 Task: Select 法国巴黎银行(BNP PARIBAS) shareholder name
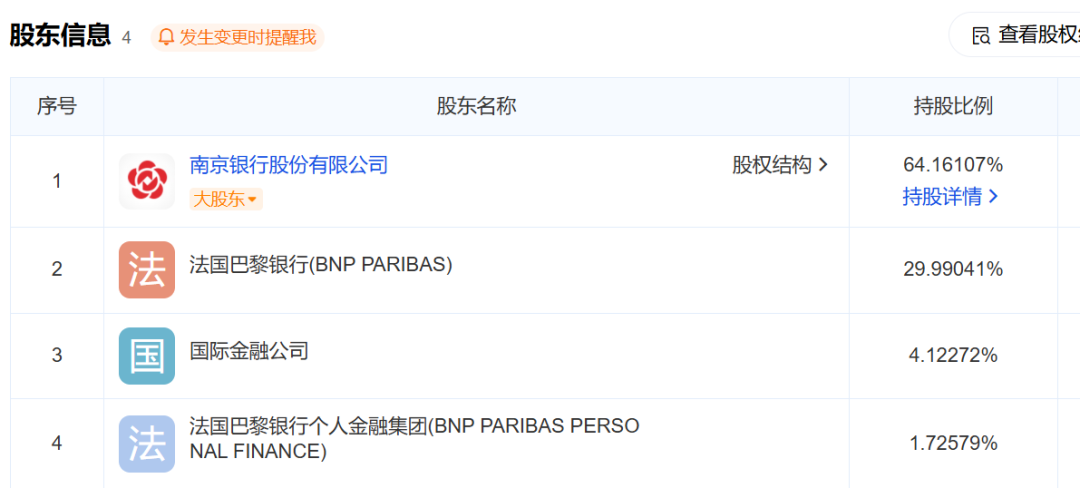[x=321, y=265]
